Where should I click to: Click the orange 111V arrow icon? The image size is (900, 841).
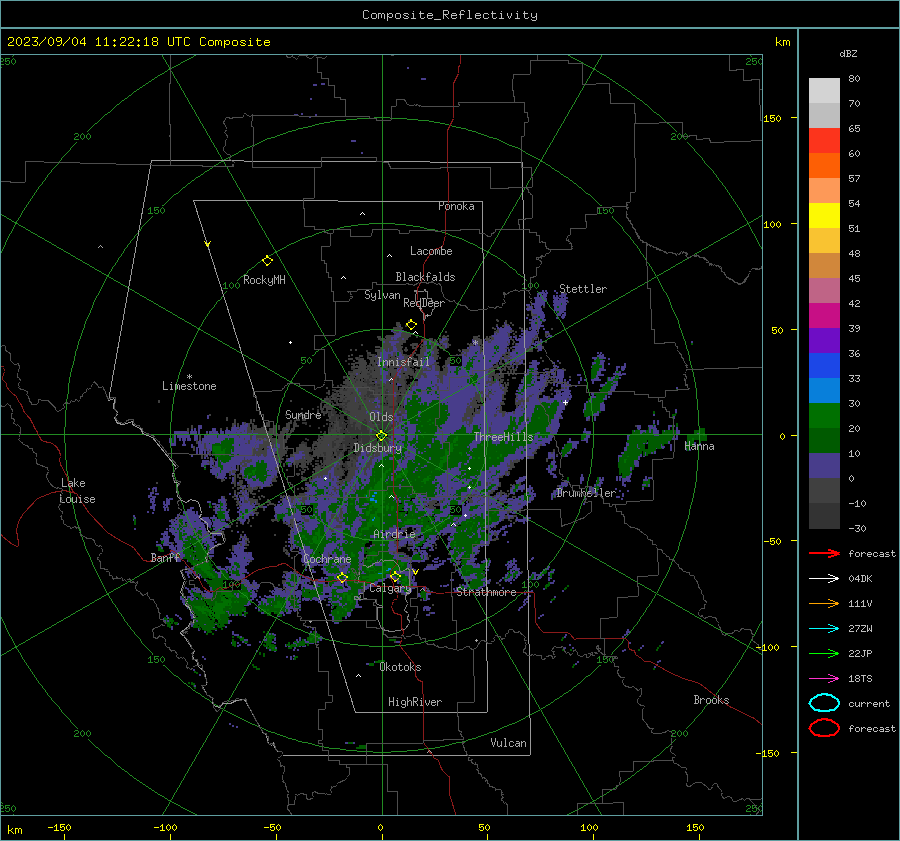click(824, 603)
